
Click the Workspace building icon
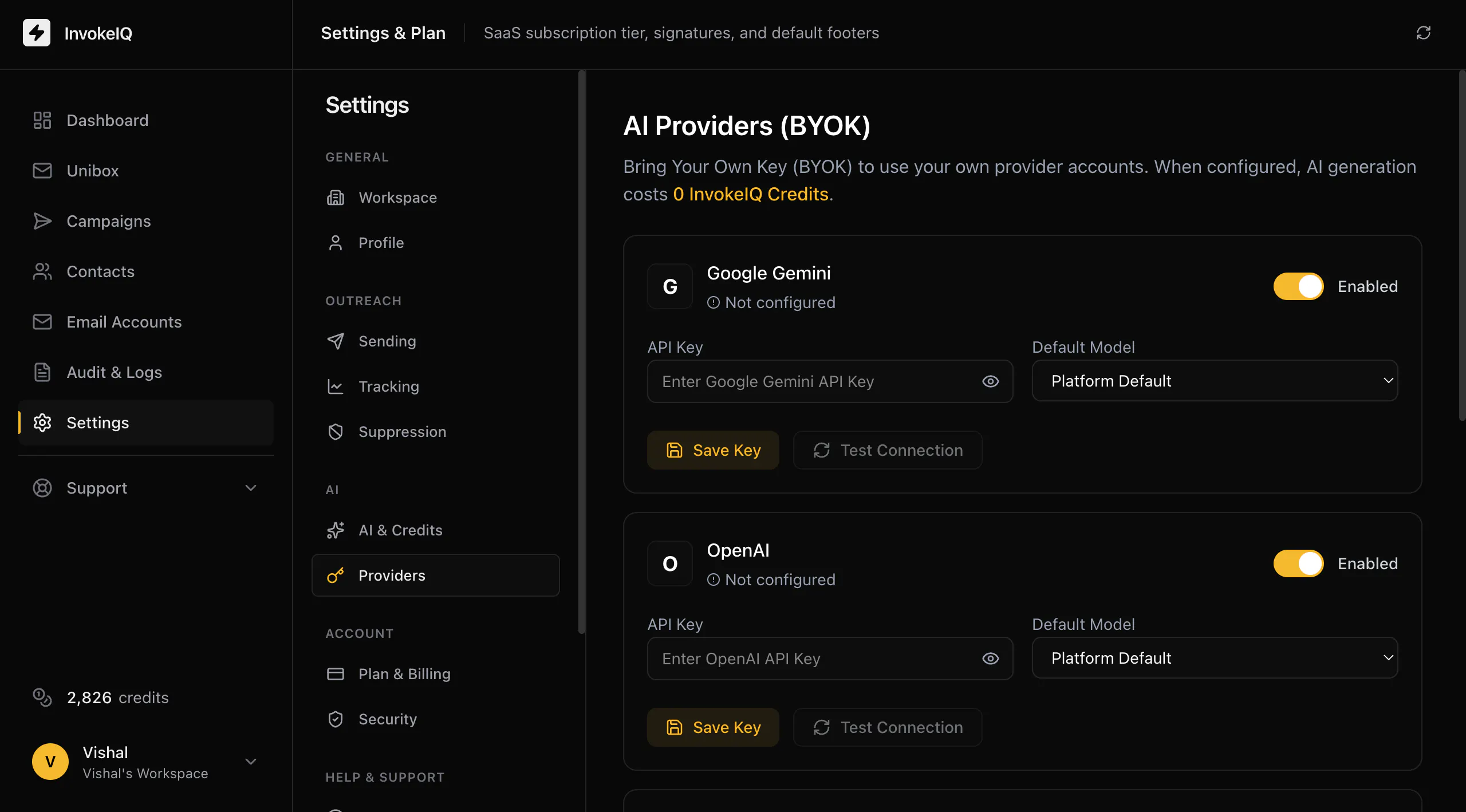[336, 198]
